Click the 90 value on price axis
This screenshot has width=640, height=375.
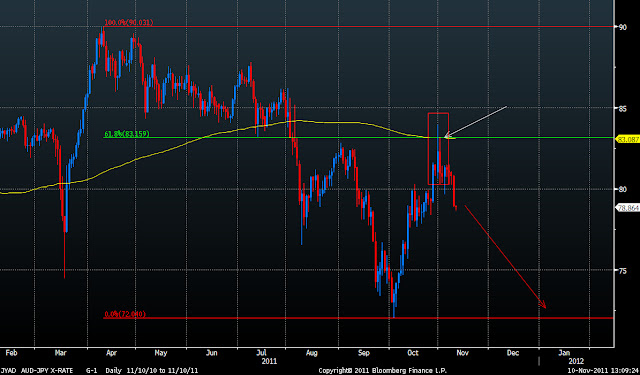pos(622,27)
